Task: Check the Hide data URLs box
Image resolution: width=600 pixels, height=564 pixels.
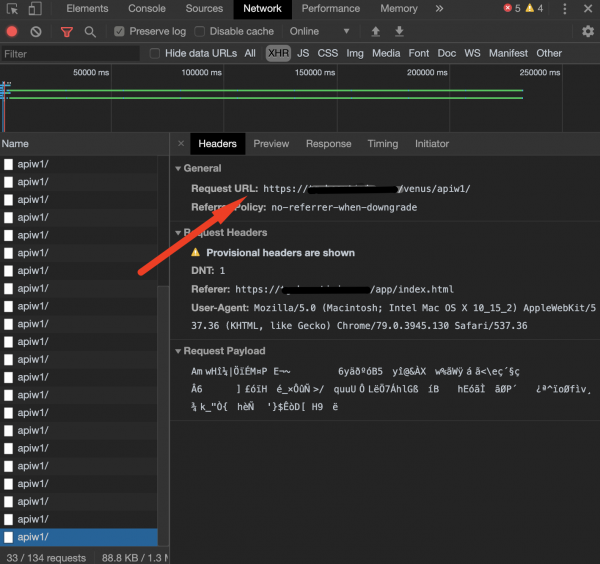Action: [x=154, y=53]
